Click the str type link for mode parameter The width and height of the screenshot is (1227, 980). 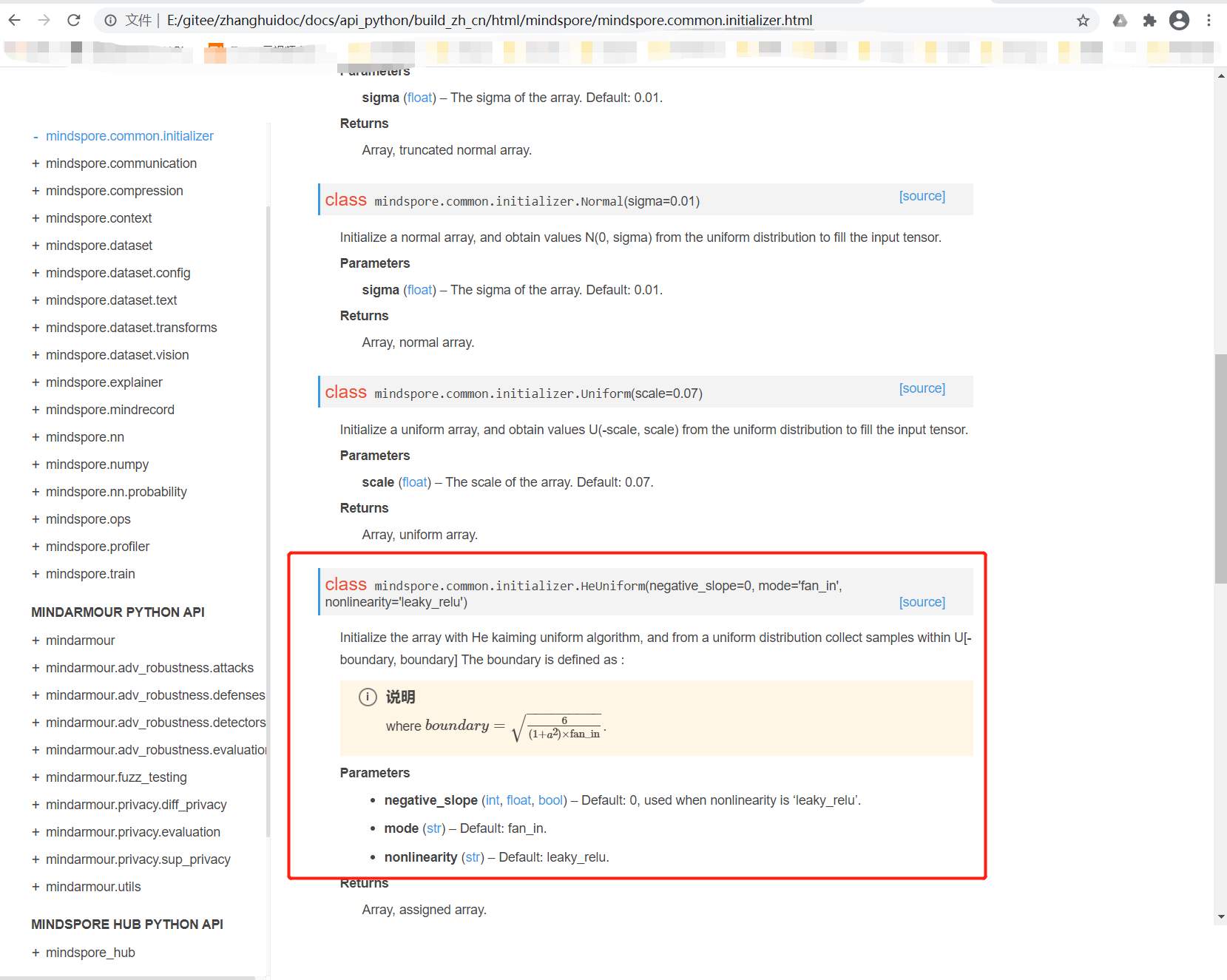pyautogui.click(x=434, y=828)
